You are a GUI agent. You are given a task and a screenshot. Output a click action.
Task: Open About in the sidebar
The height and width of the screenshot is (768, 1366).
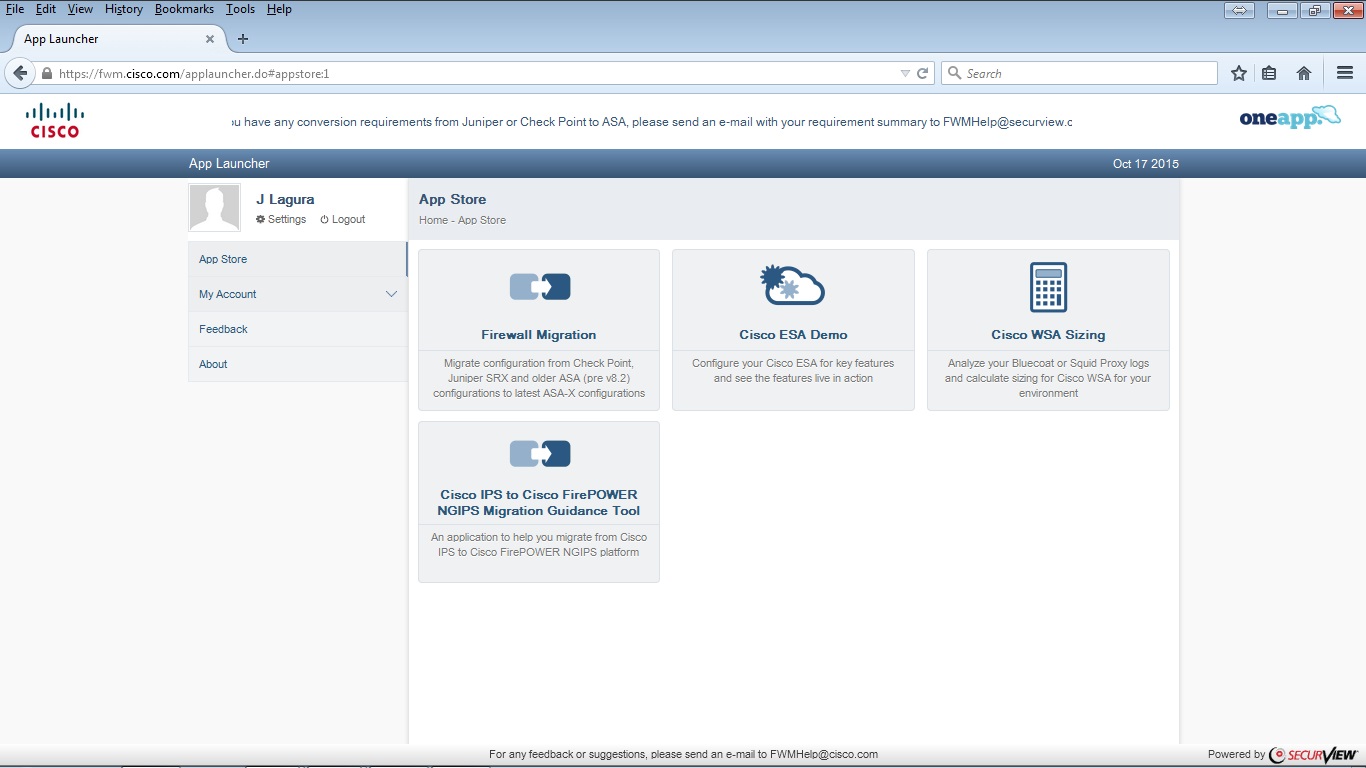coord(298,364)
